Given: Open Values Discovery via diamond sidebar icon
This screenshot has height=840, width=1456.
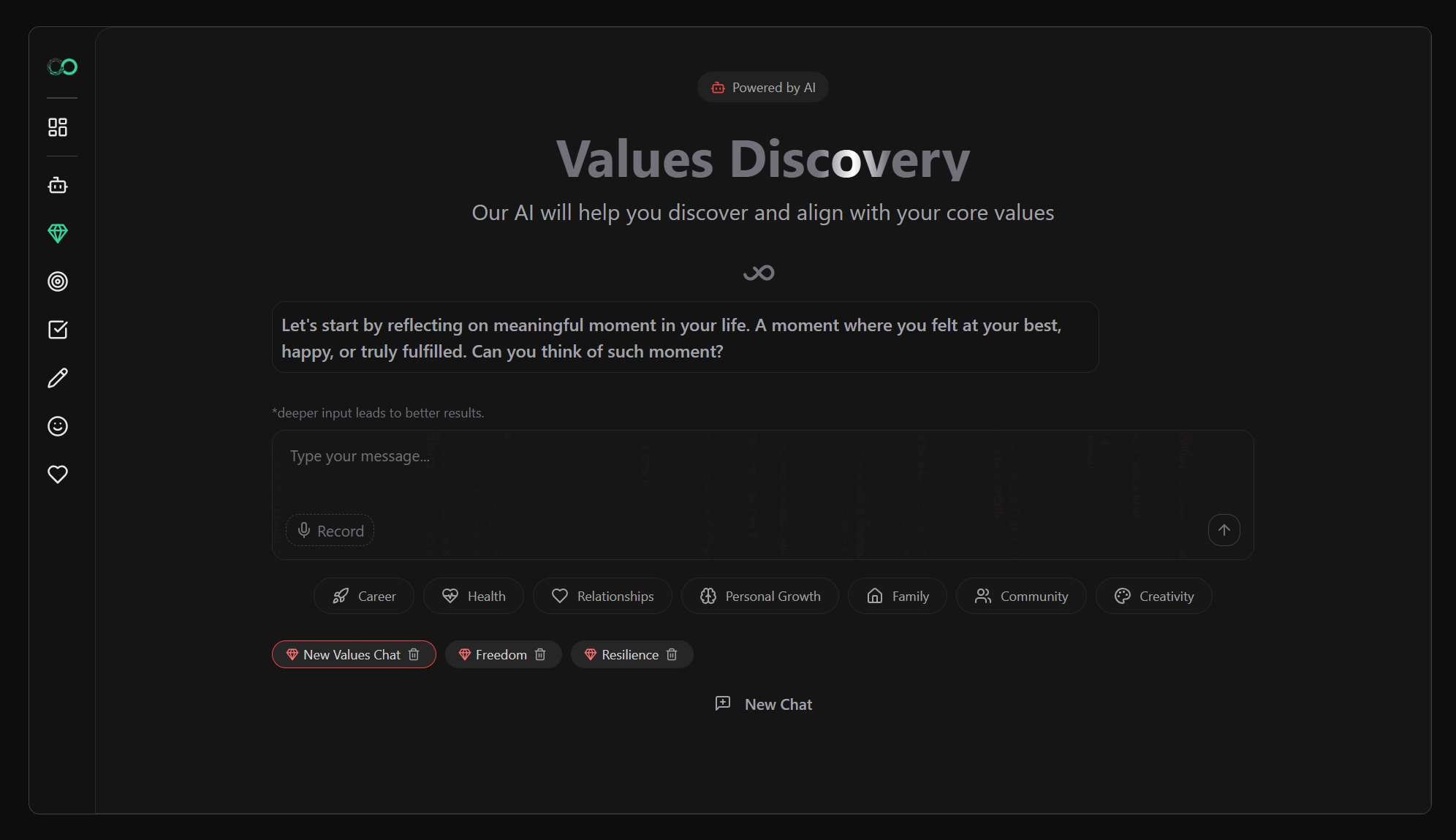Looking at the screenshot, I should [57, 233].
